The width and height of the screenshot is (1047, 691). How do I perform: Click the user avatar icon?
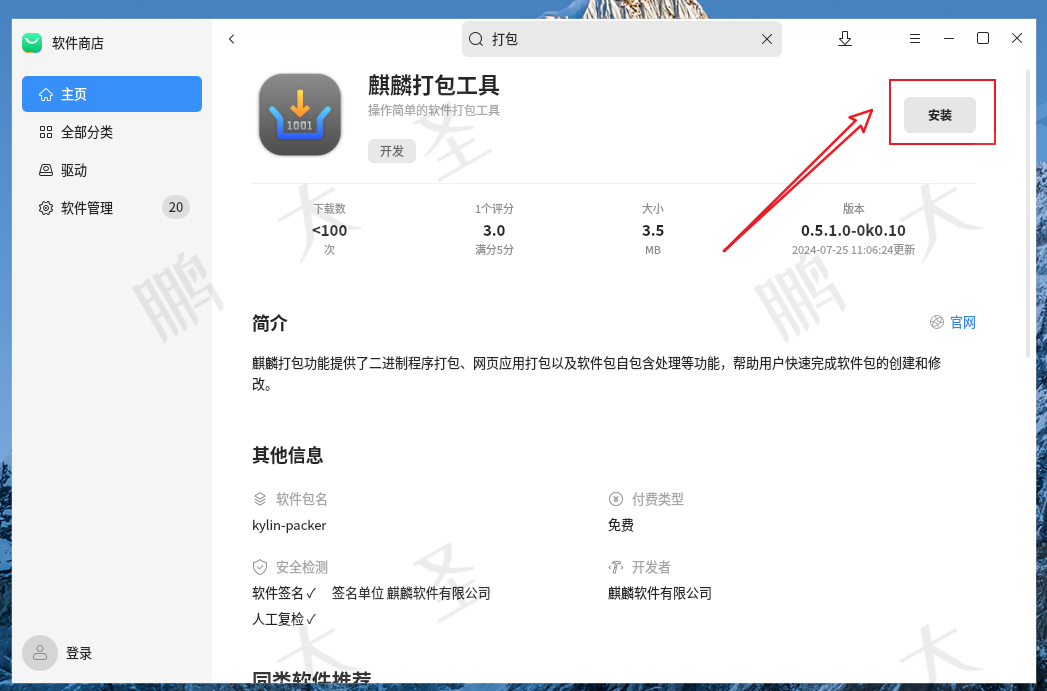click(40, 652)
